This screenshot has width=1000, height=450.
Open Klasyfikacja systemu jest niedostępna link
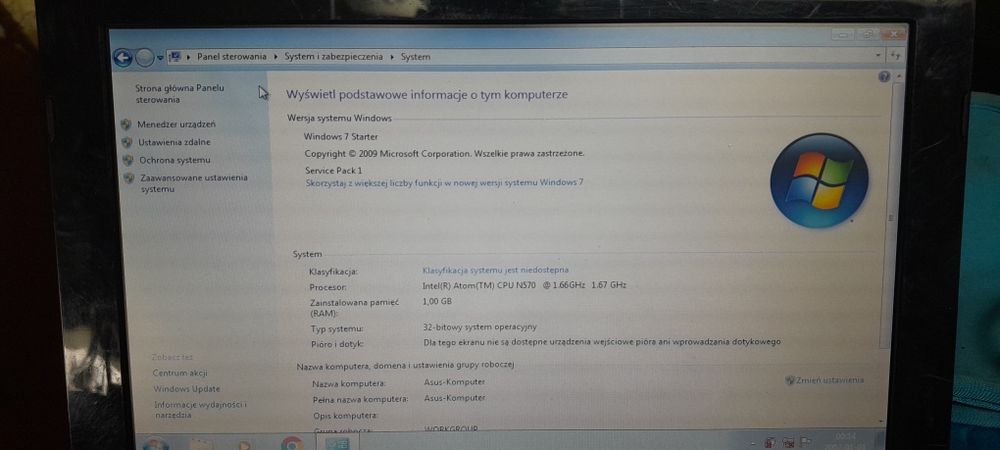(496, 270)
